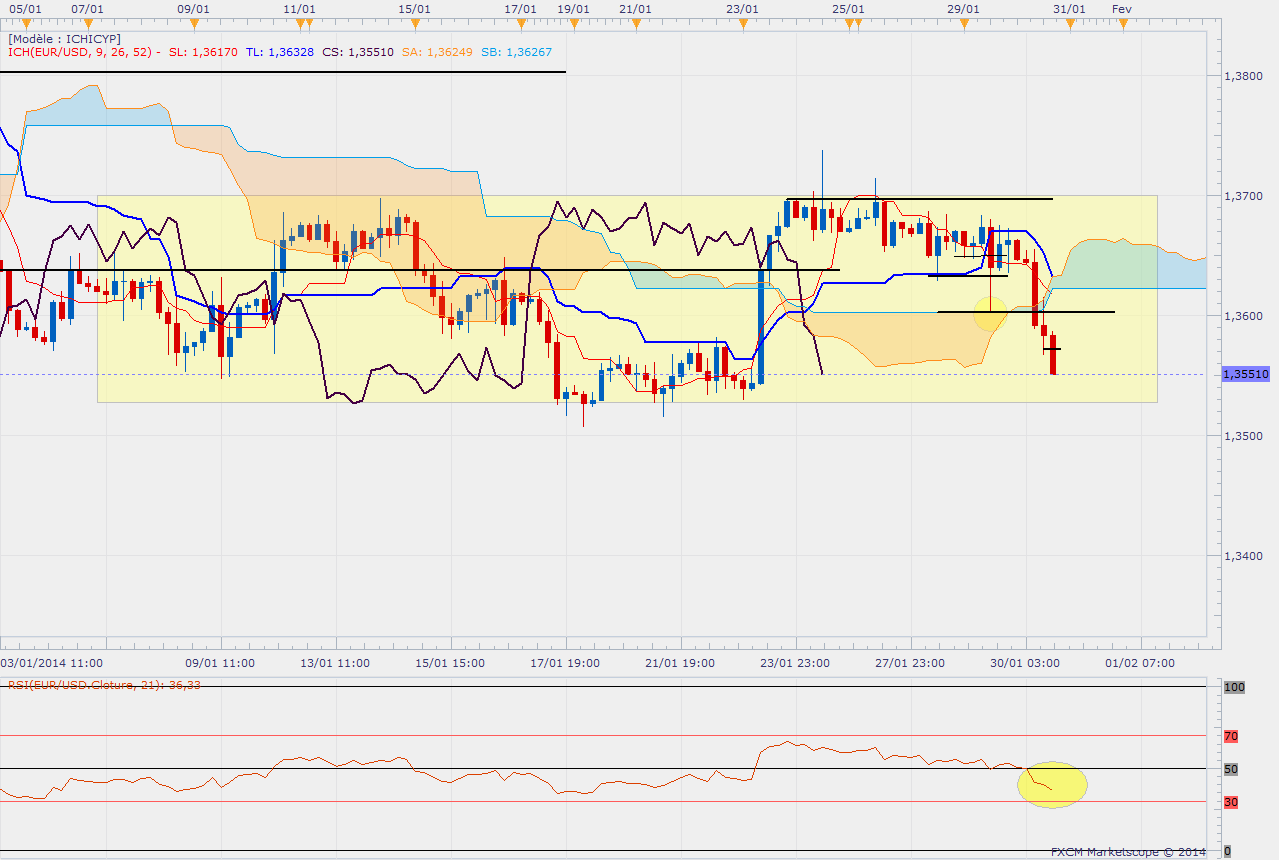
Task: Select the RSI(EUR/USD,Cloture, 21) indicator label
Action: (103, 685)
